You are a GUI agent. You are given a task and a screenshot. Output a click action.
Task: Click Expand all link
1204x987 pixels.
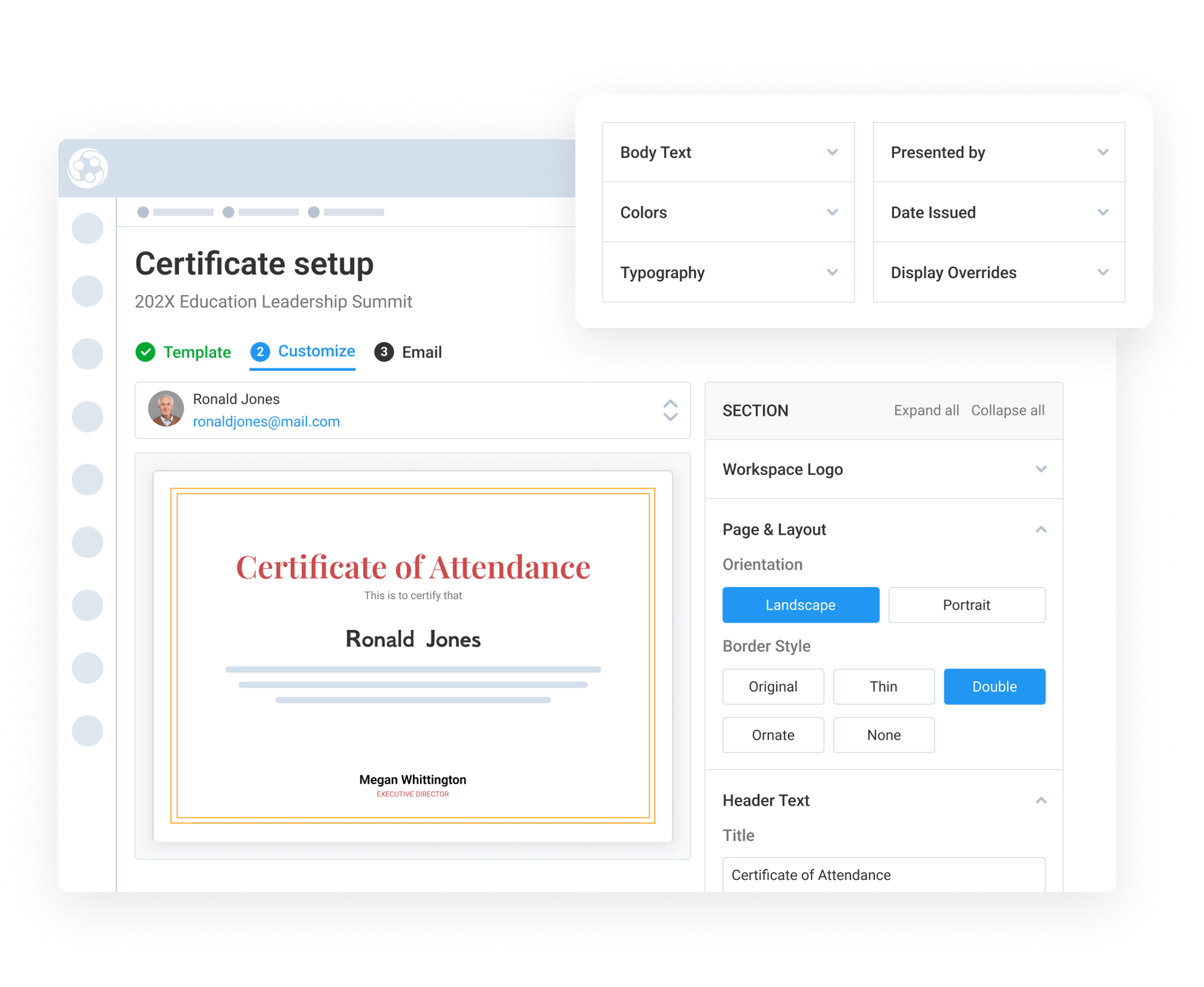tap(926, 410)
